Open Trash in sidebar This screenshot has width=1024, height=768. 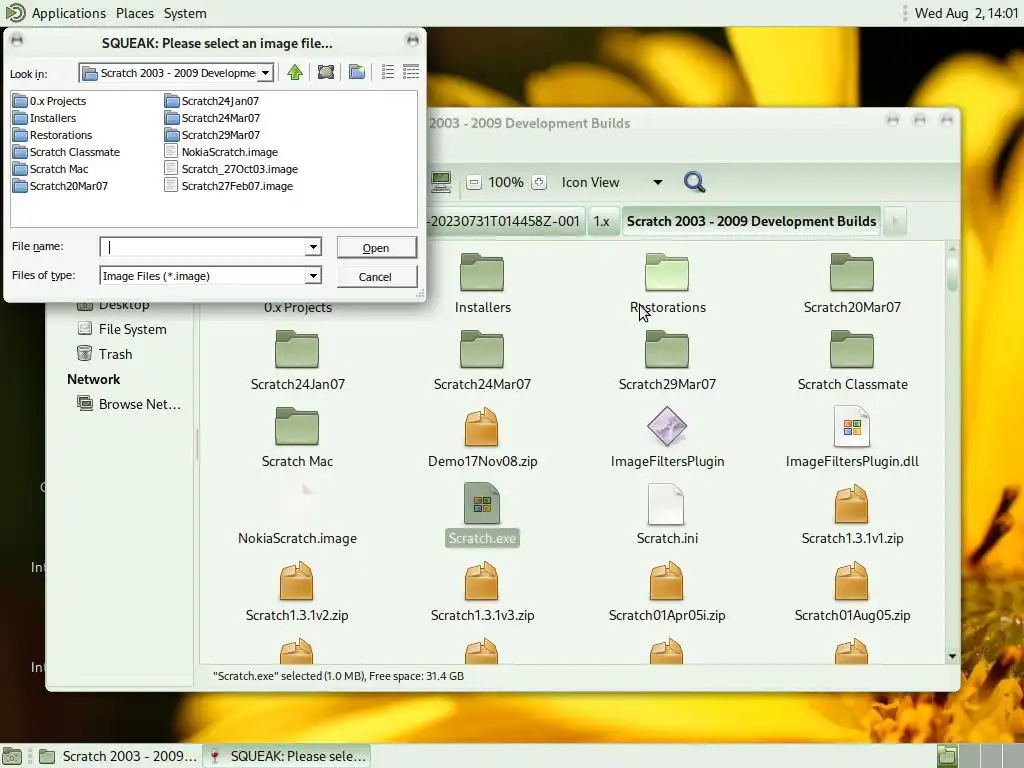(x=105, y=354)
